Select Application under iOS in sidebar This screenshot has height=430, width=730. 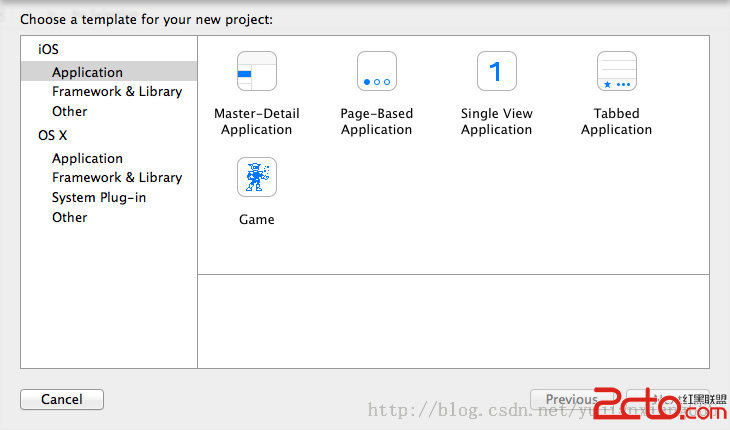88,72
